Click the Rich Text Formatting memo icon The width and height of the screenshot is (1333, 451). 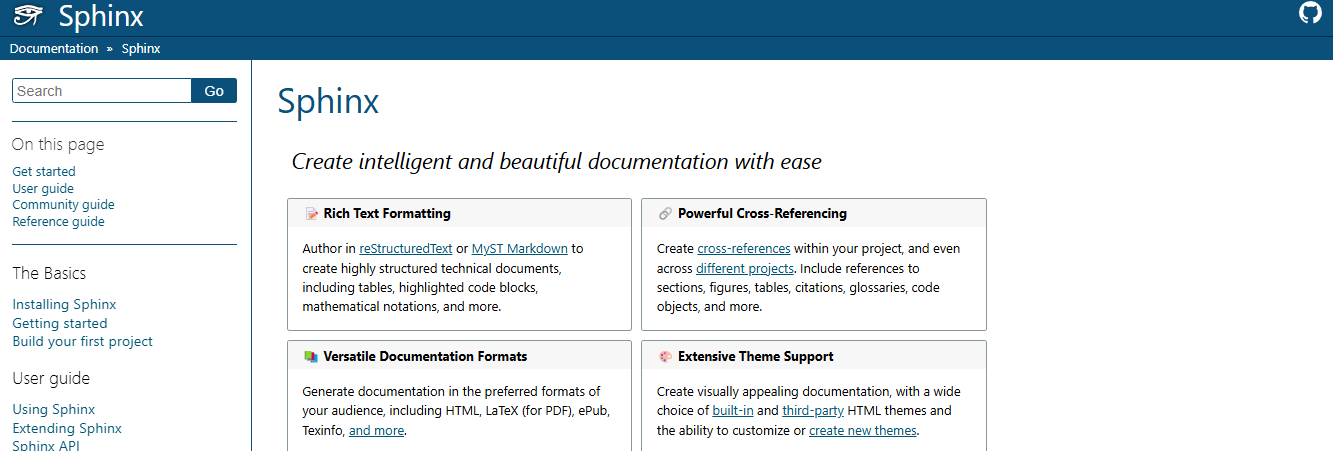pyautogui.click(x=311, y=214)
